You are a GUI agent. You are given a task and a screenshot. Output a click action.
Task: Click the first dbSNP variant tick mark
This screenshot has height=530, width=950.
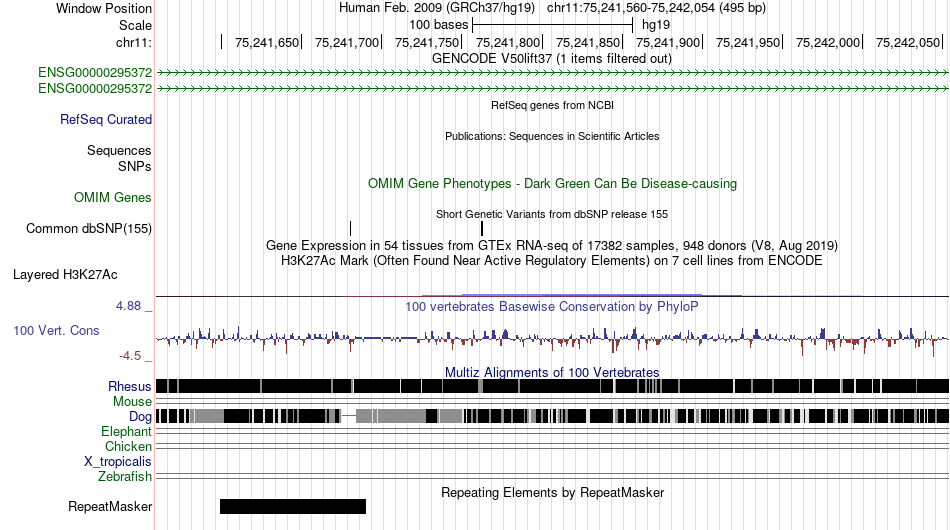[x=350, y=228]
